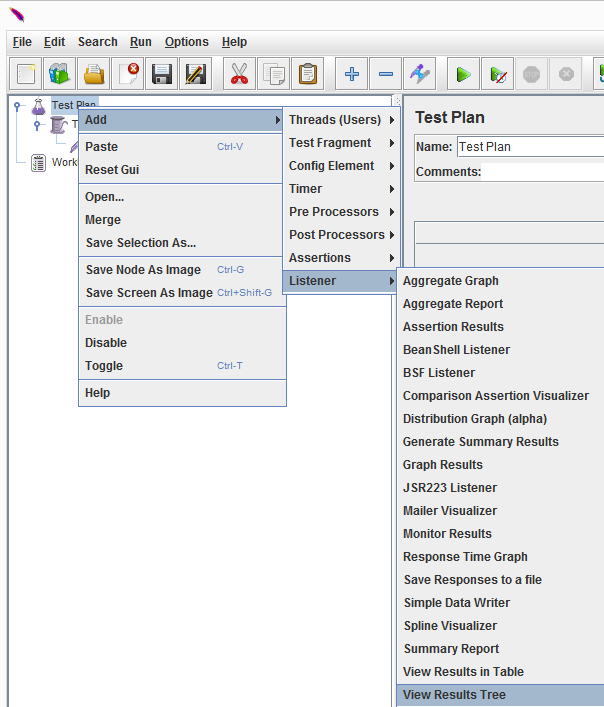Choose Save Selection As... entry
Screen dimensions: 604x707
182,243
